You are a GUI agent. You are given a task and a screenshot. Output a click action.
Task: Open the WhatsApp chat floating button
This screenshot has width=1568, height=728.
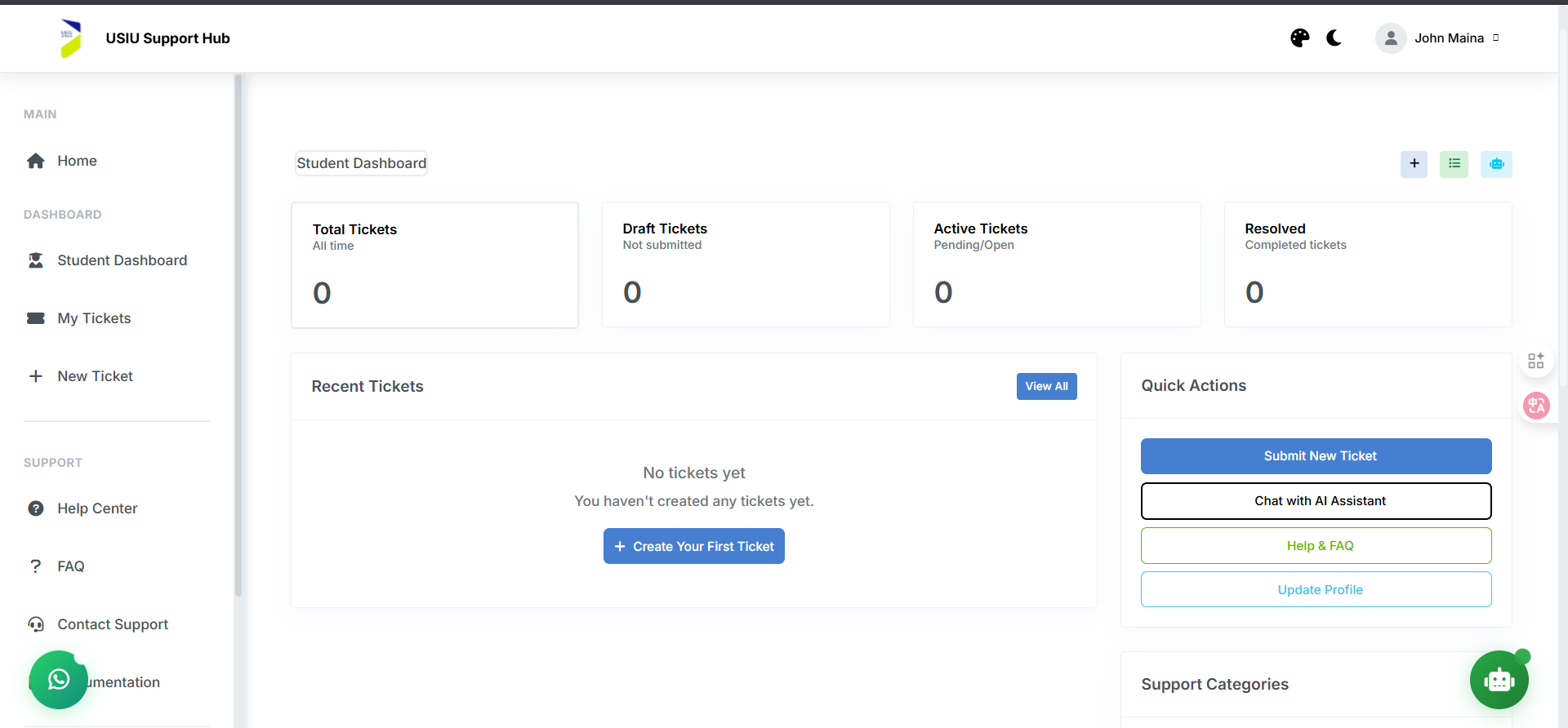pos(58,679)
